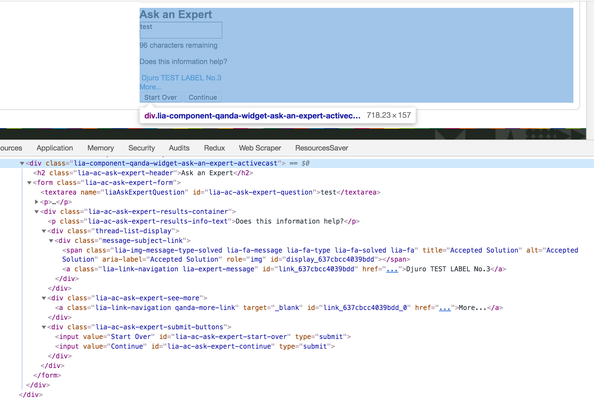Click the 96 characters remaining text
This screenshot has width=594, height=400.
click(x=178, y=45)
